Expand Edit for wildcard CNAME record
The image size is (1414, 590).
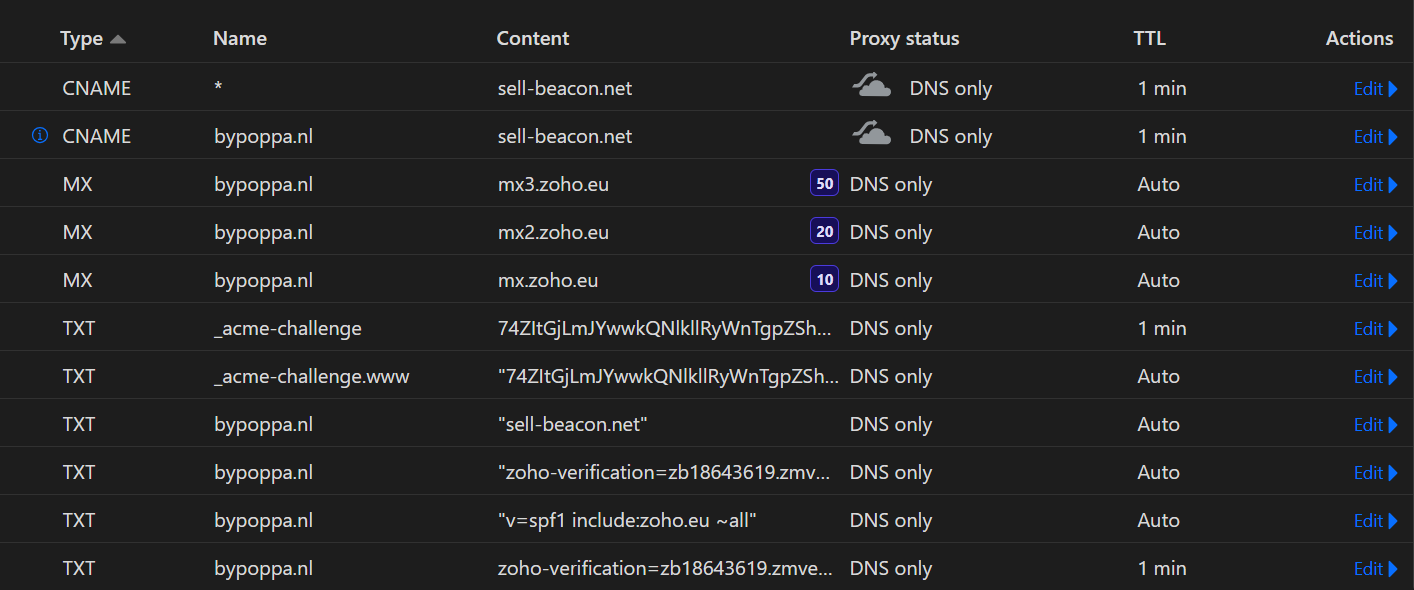[x=1375, y=89]
